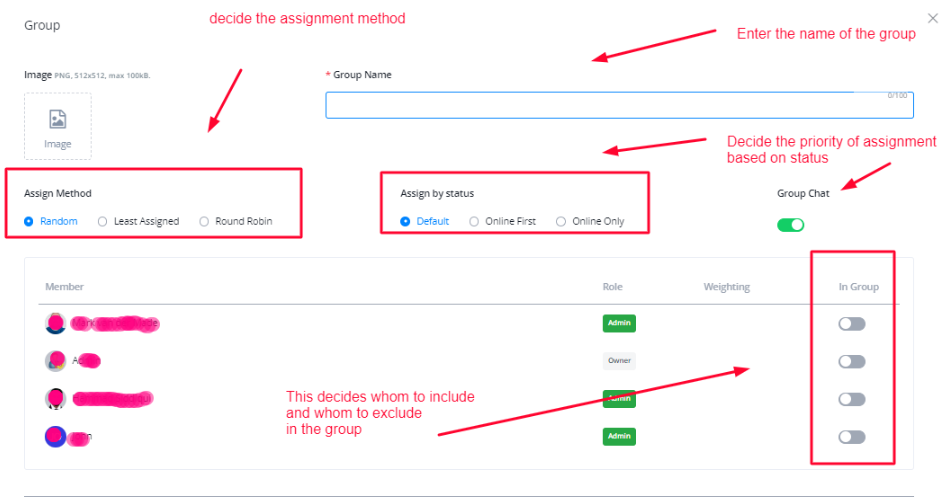Click the first member's avatar icon
Image resolution: width=948 pixels, height=498 pixels.
pos(56,323)
